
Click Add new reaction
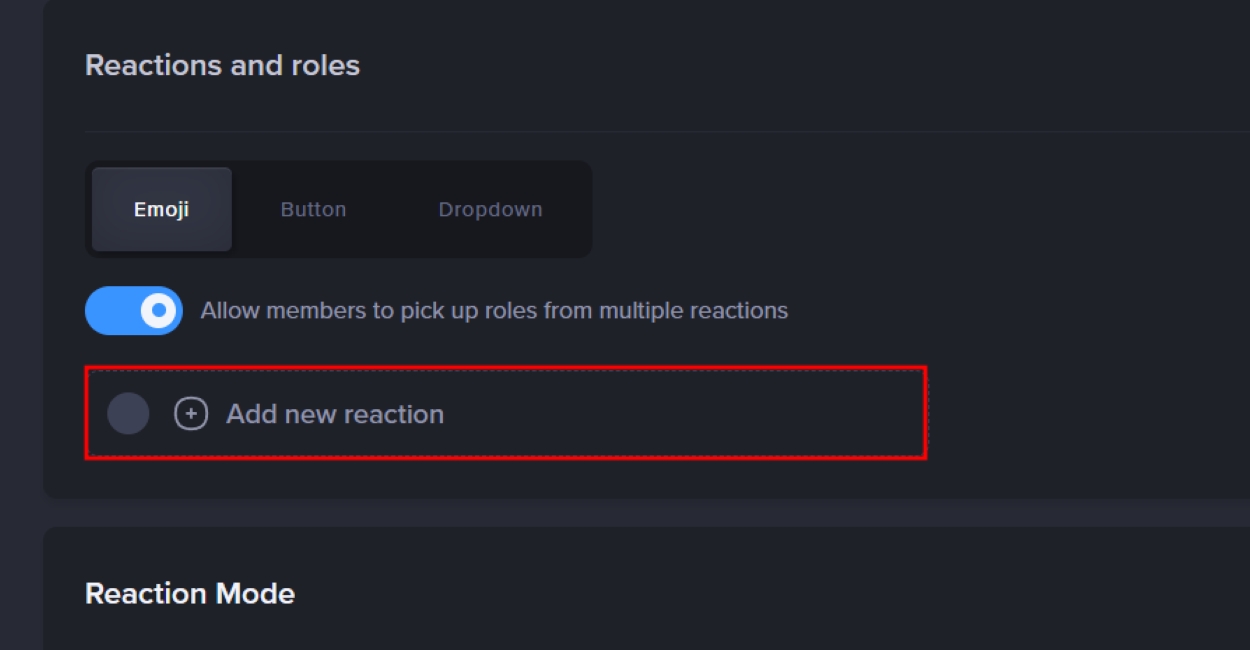click(x=334, y=412)
